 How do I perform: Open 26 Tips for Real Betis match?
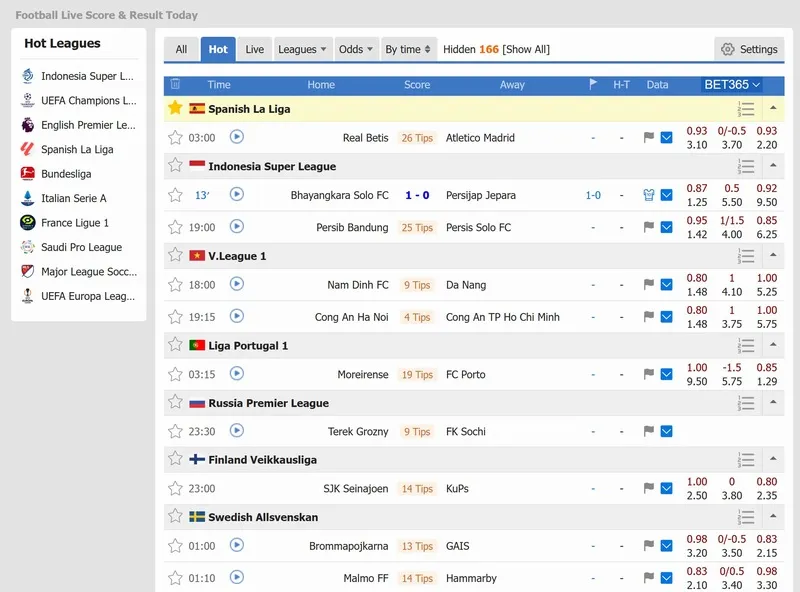(417, 138)
